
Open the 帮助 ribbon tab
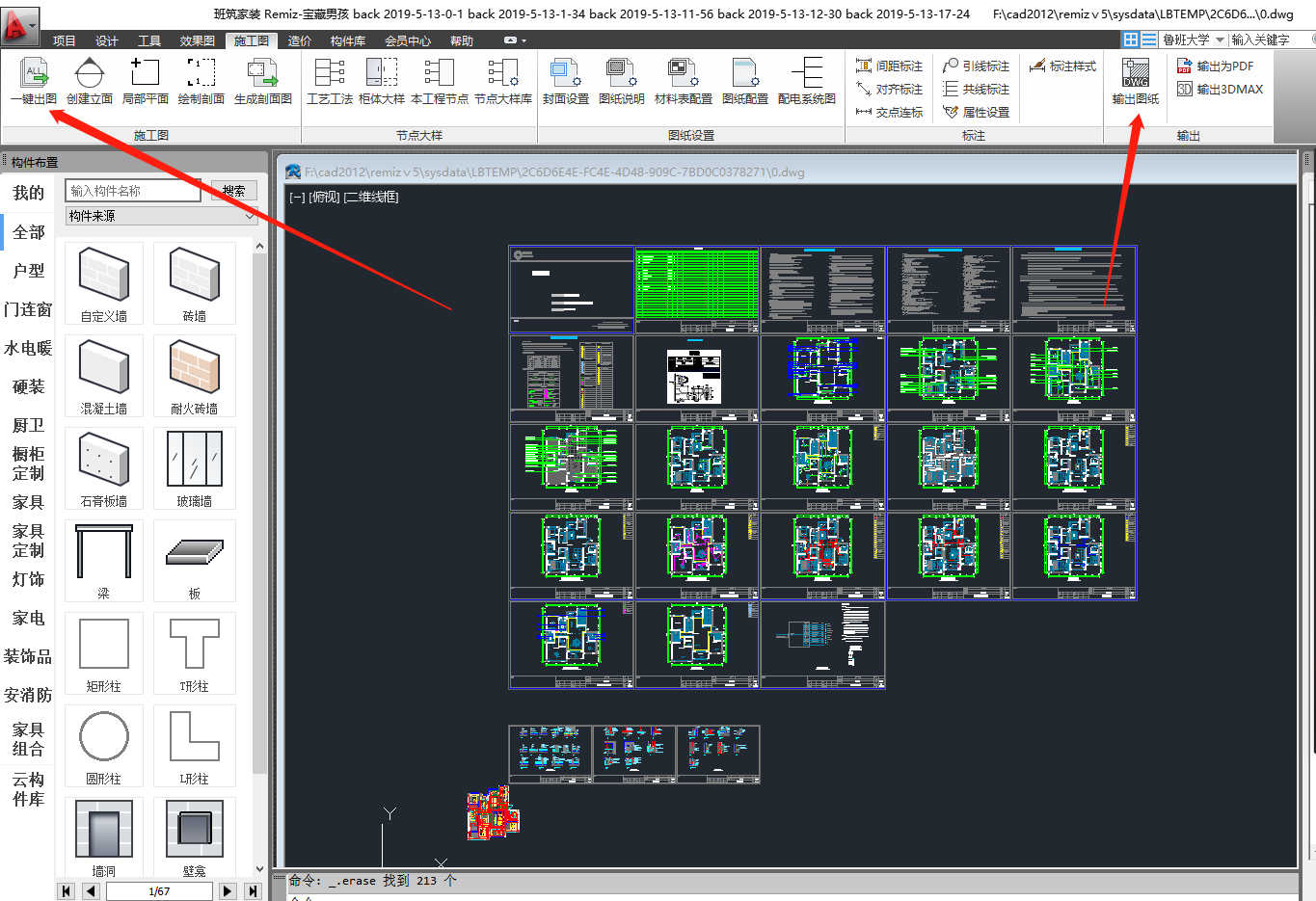point(462,40)
